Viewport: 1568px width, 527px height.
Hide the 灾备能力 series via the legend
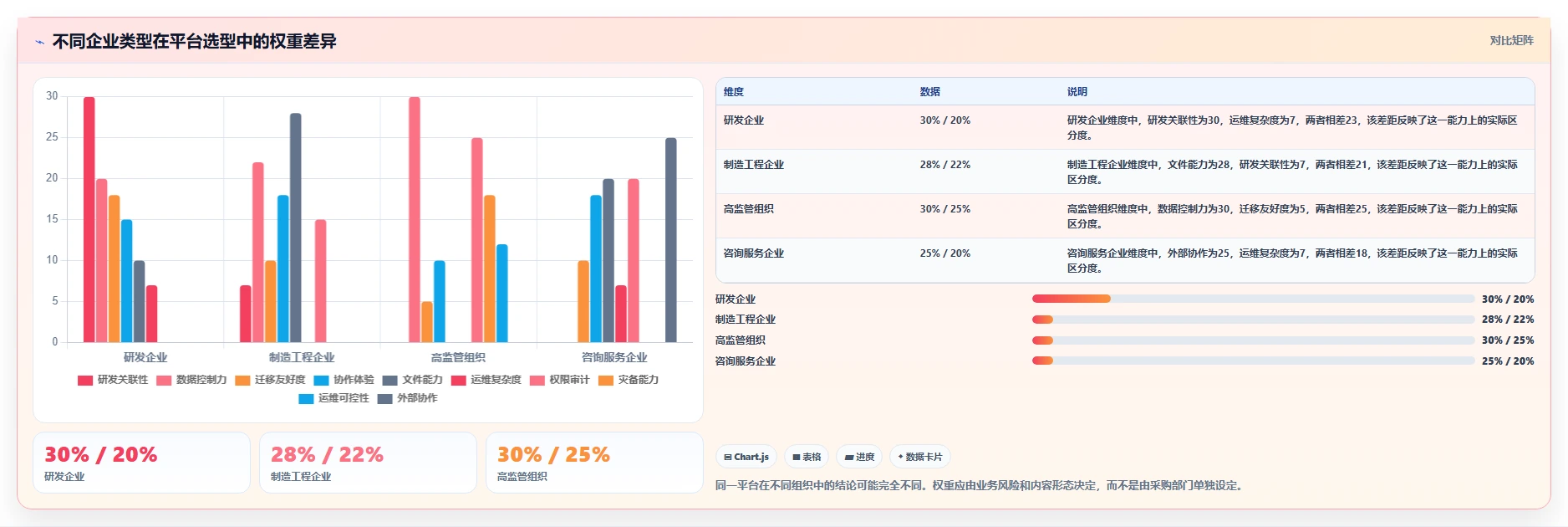coord(628,380)
